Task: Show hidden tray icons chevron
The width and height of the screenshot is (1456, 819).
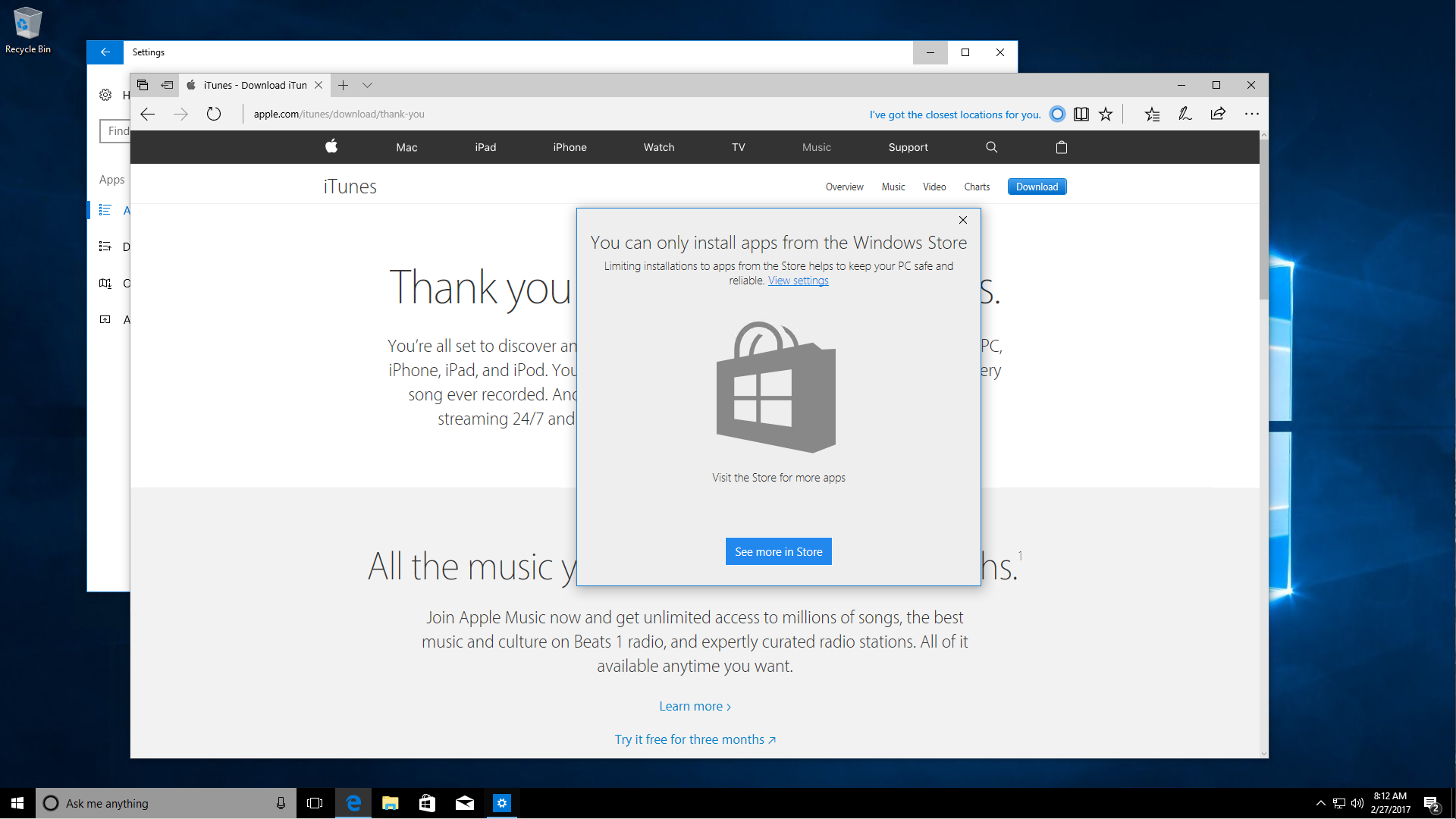Action: tap(1320, 803)
